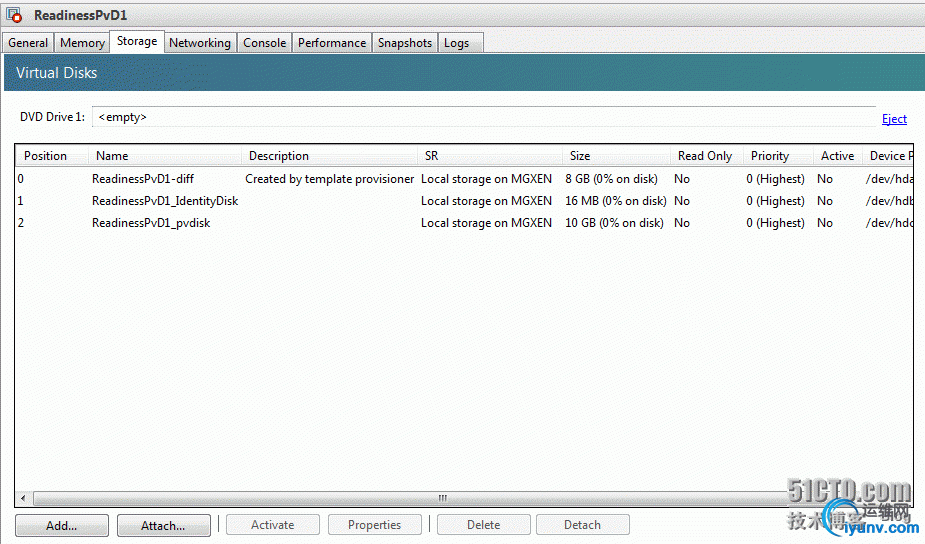Switch to the Console tab
The image size is (925, 544).
pos(264,42)
